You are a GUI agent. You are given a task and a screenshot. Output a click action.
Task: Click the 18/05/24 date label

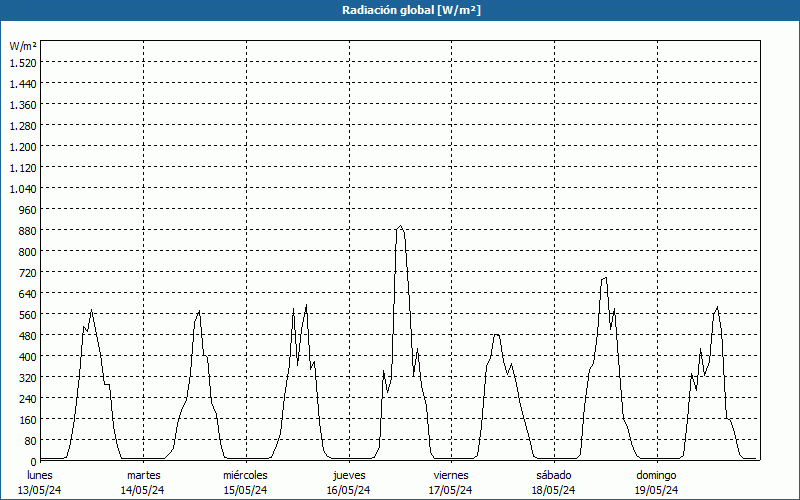point(554,490)
